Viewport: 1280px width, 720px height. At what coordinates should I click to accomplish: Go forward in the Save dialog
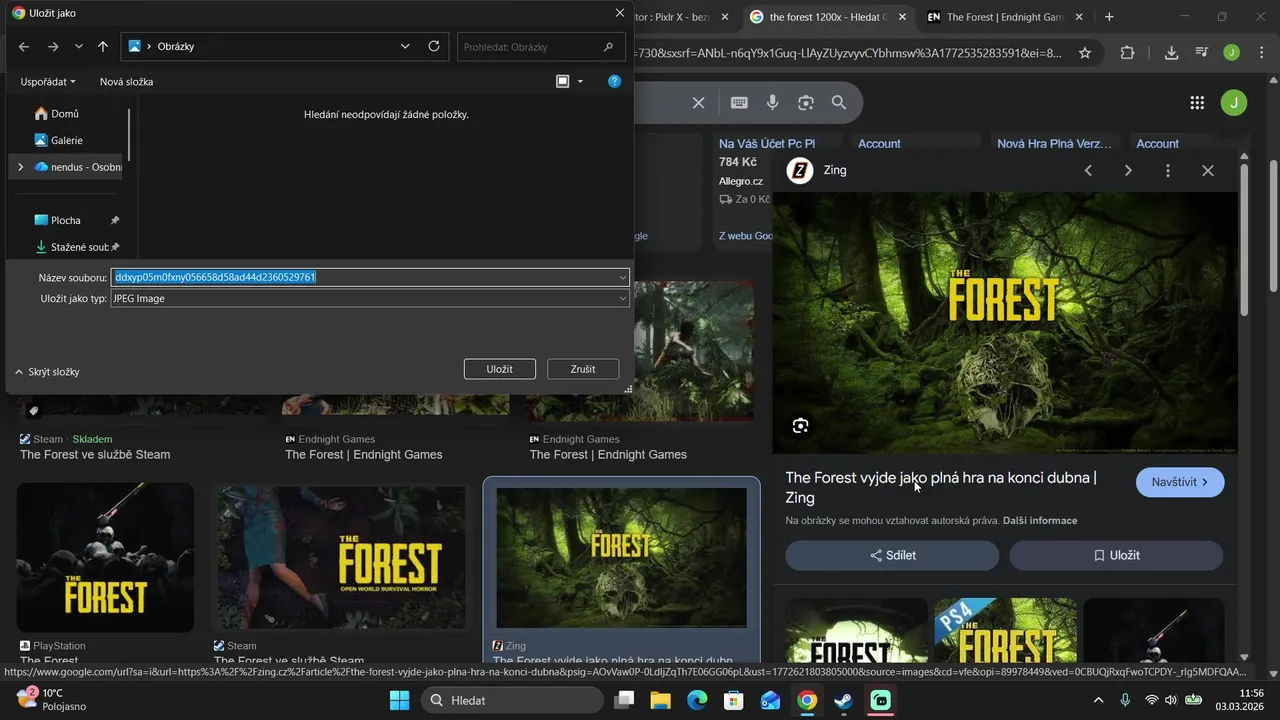point(54,47)
